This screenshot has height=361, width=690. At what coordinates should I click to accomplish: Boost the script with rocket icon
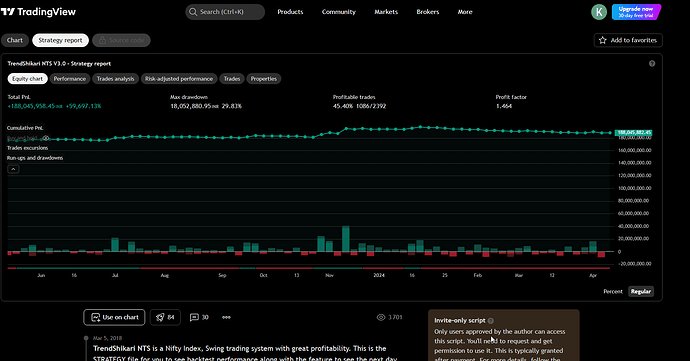[x=165, y=317]
